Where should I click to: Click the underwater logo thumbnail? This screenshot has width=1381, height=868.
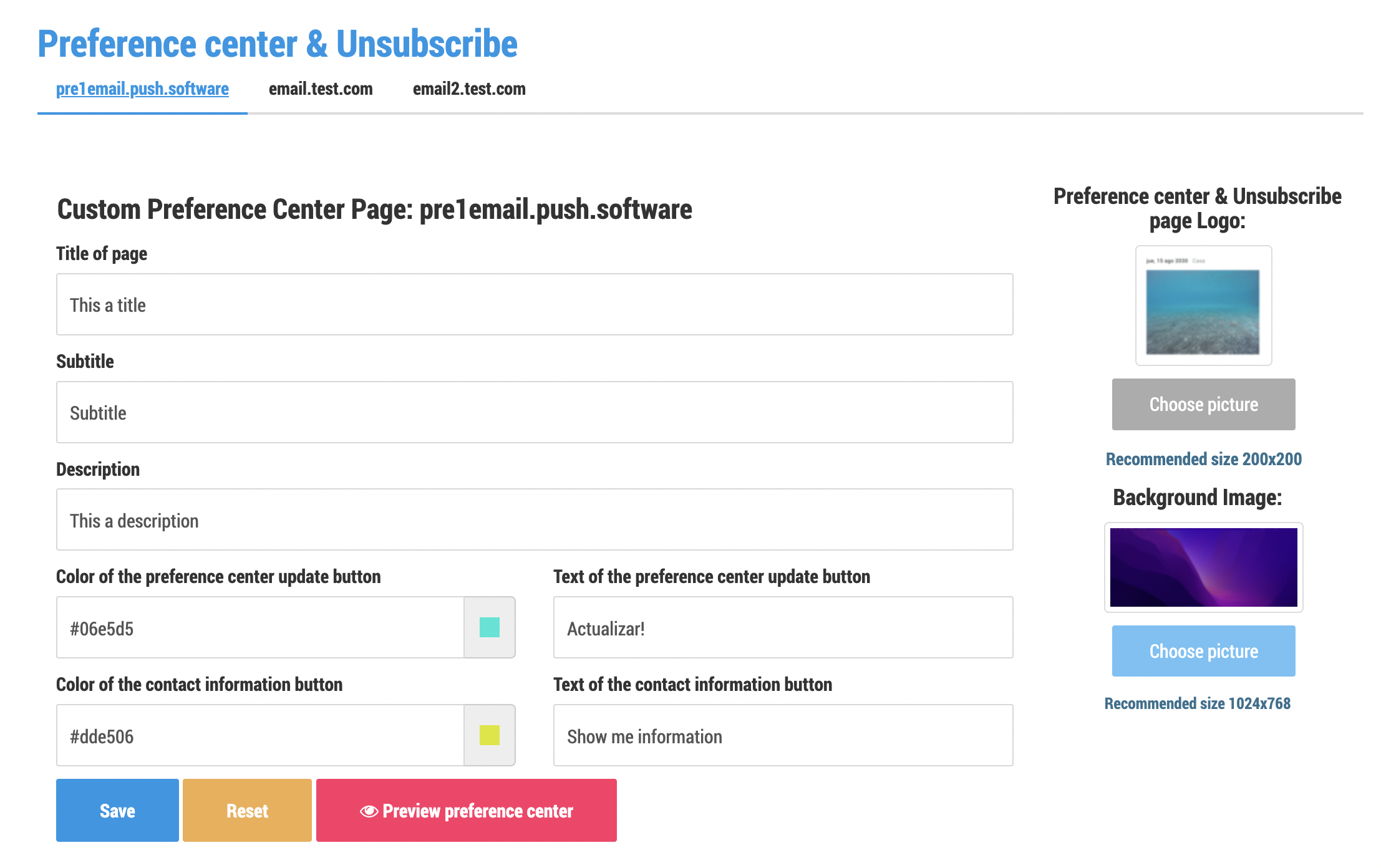click(x=1203, y=306)
